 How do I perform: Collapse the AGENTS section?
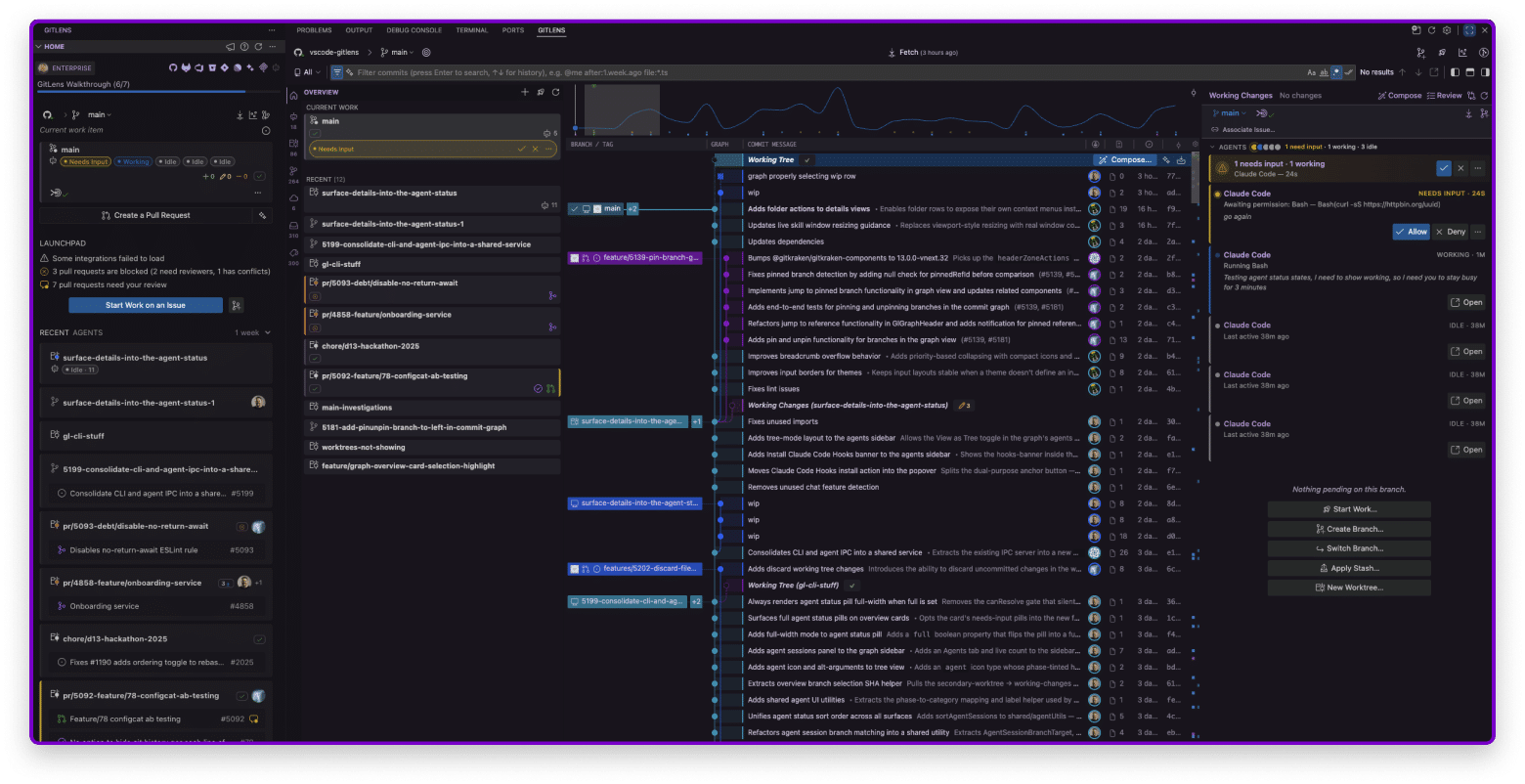[1213, 147]
